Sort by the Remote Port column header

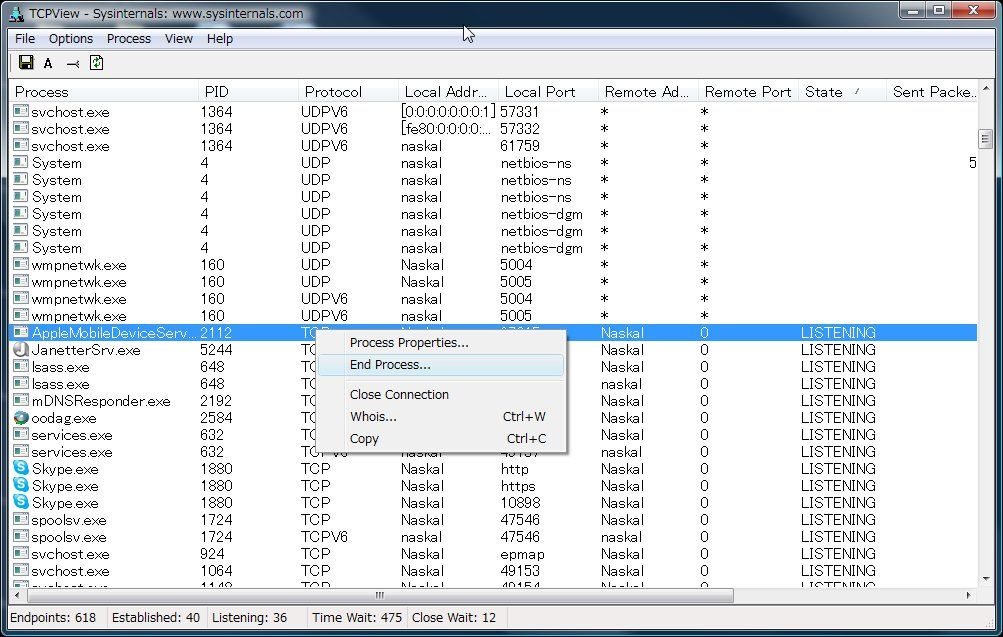(748, 91)
